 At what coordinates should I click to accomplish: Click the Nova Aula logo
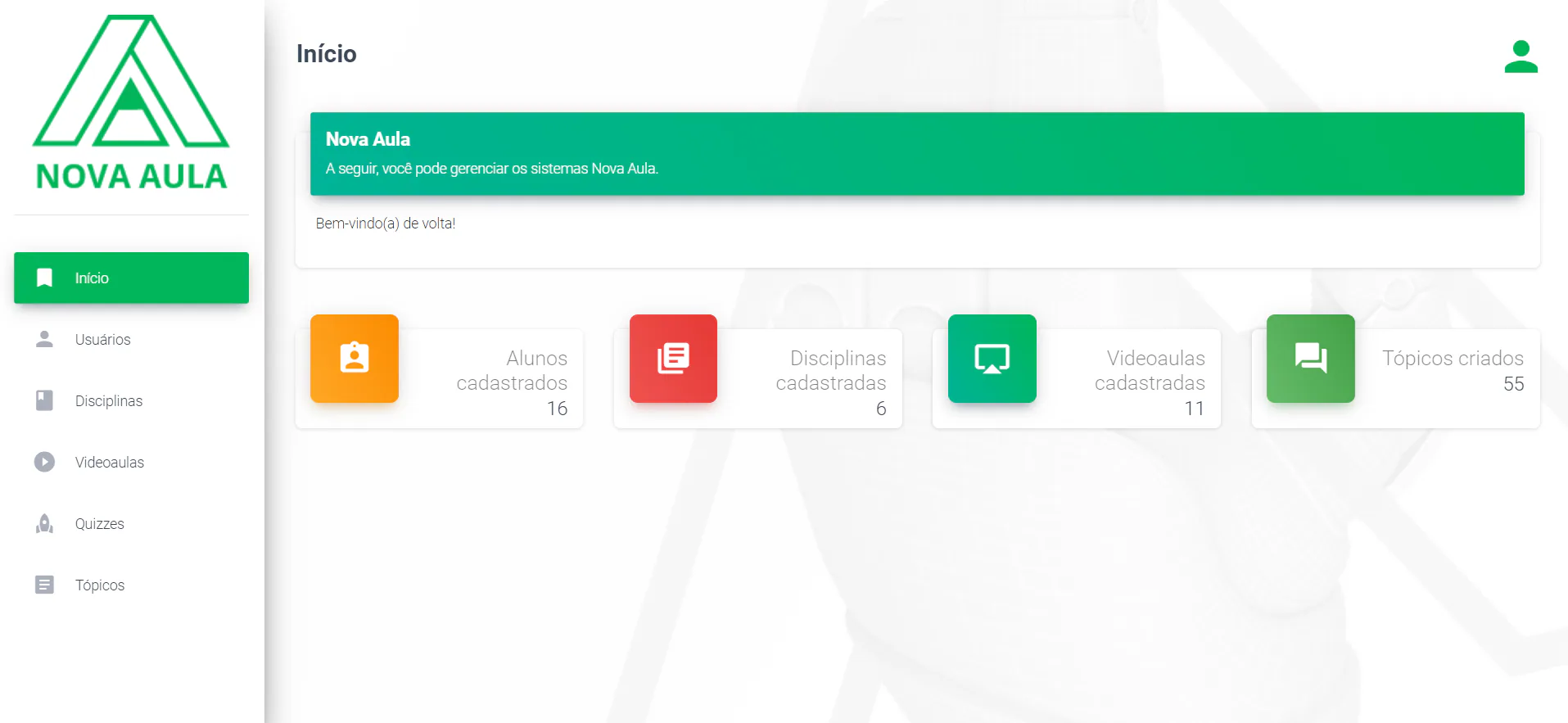pos(131,102)
